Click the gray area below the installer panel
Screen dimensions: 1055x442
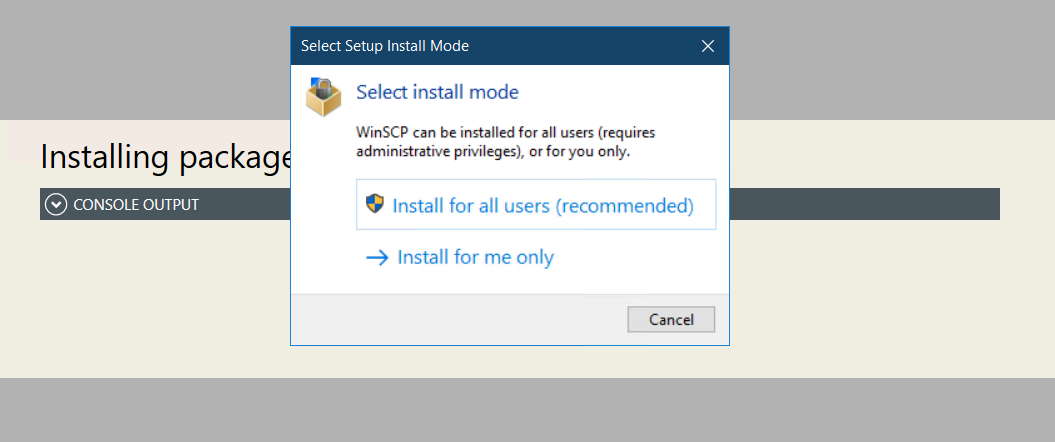coord(528,410)
